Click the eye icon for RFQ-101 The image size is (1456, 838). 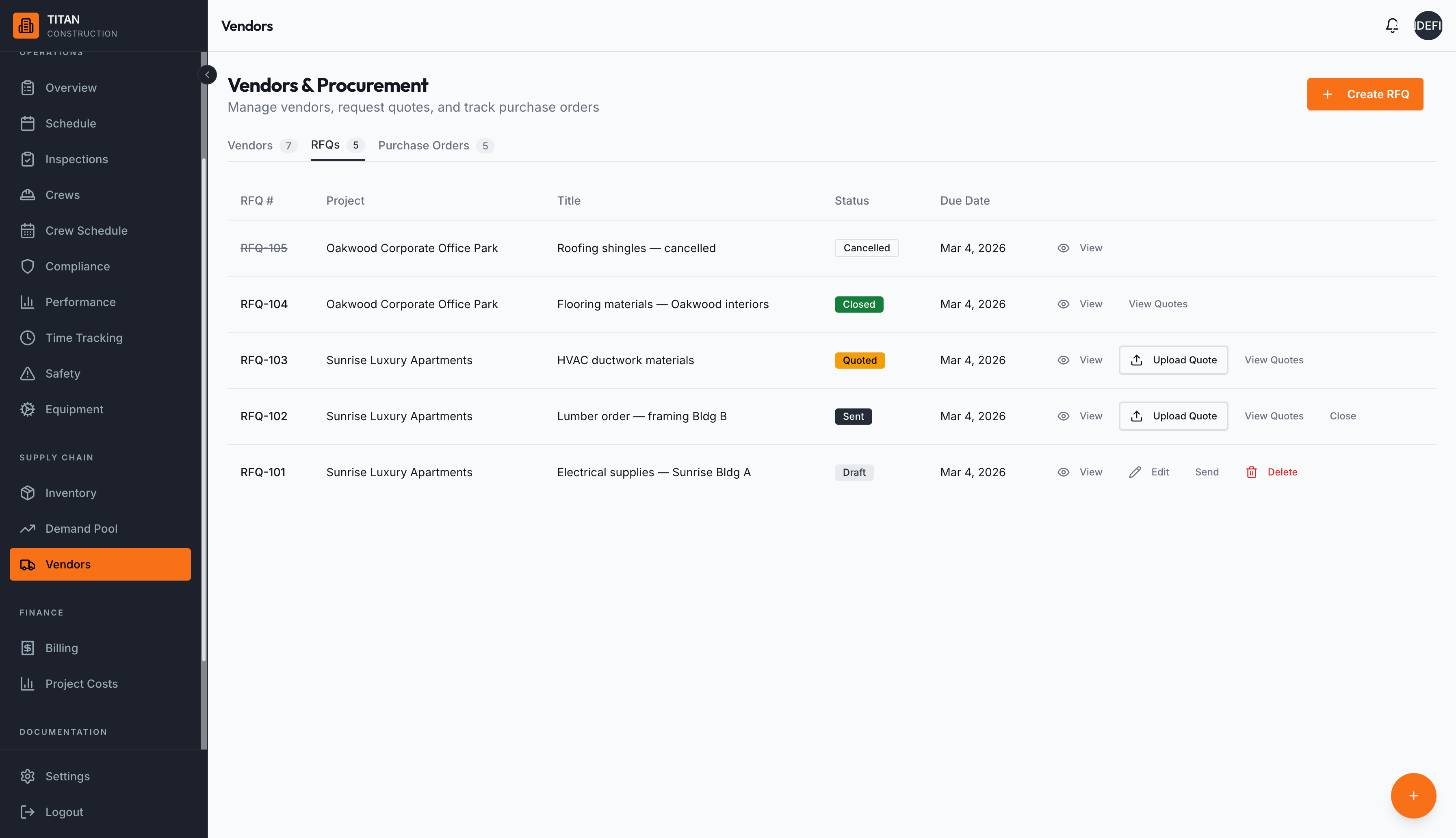pyautogui.click(x=1063, y=472)
